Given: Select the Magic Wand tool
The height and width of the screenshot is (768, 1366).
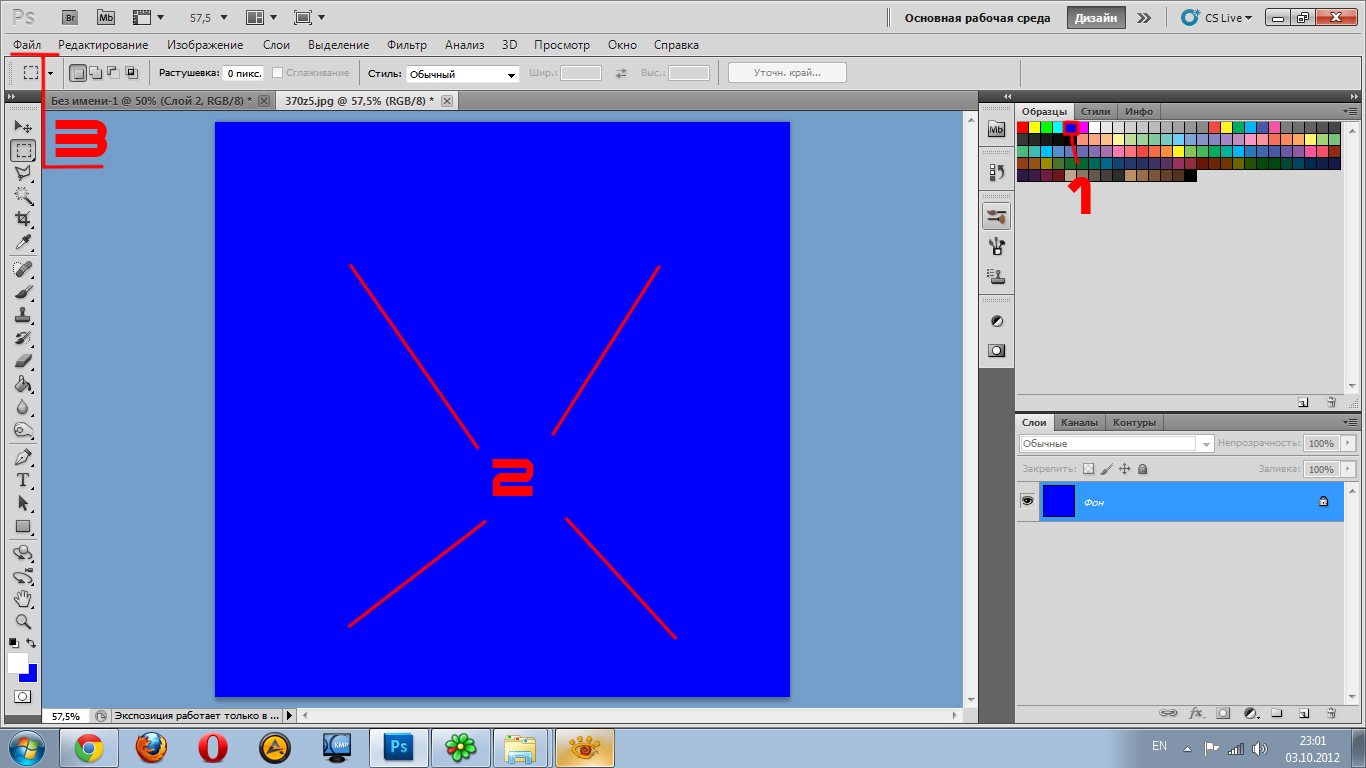Looking at the screenshot, I should (23, 196).
